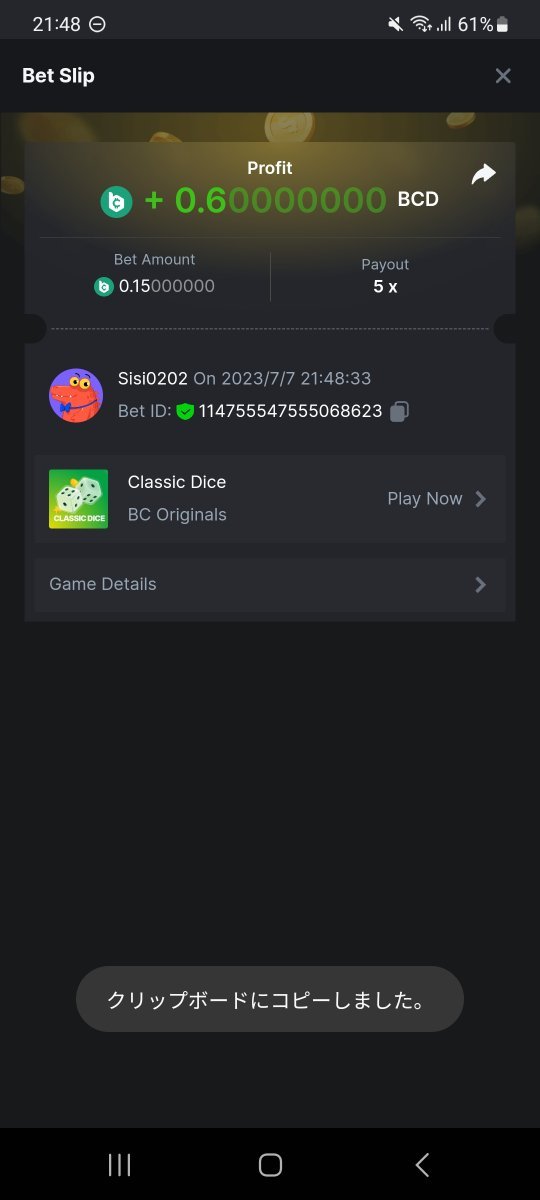540x1200 pixels.
Task: Tap the BC Originals label
Action: coord(177,515)
